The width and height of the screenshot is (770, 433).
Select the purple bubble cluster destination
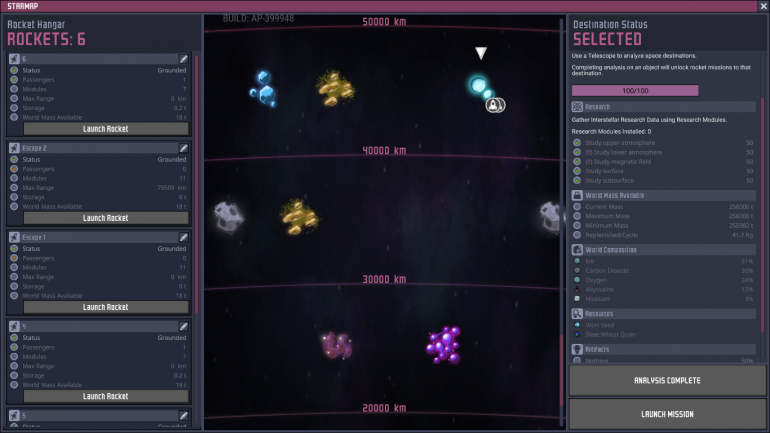tap(444, 345)
